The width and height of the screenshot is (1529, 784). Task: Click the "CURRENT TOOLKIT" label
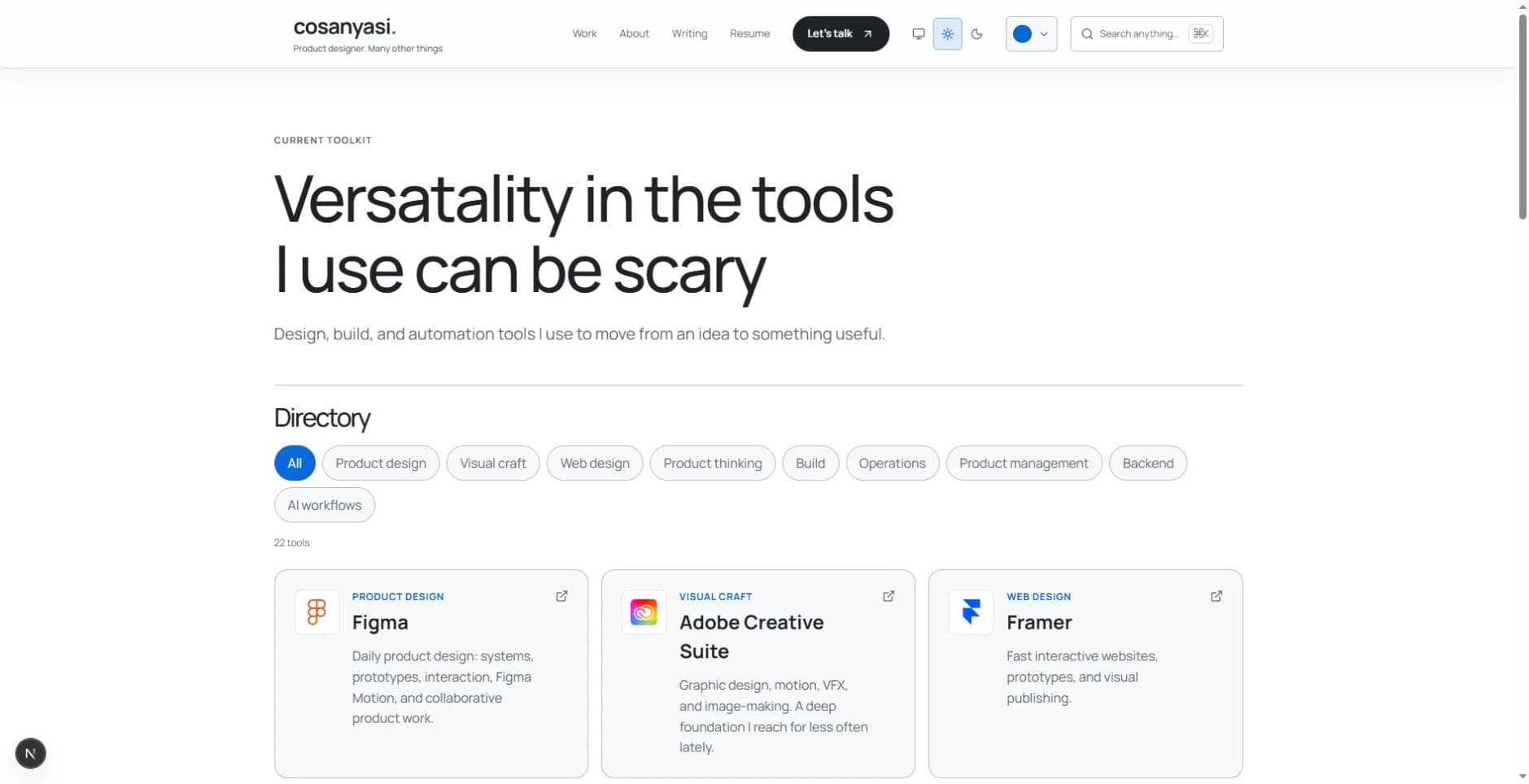323,140
